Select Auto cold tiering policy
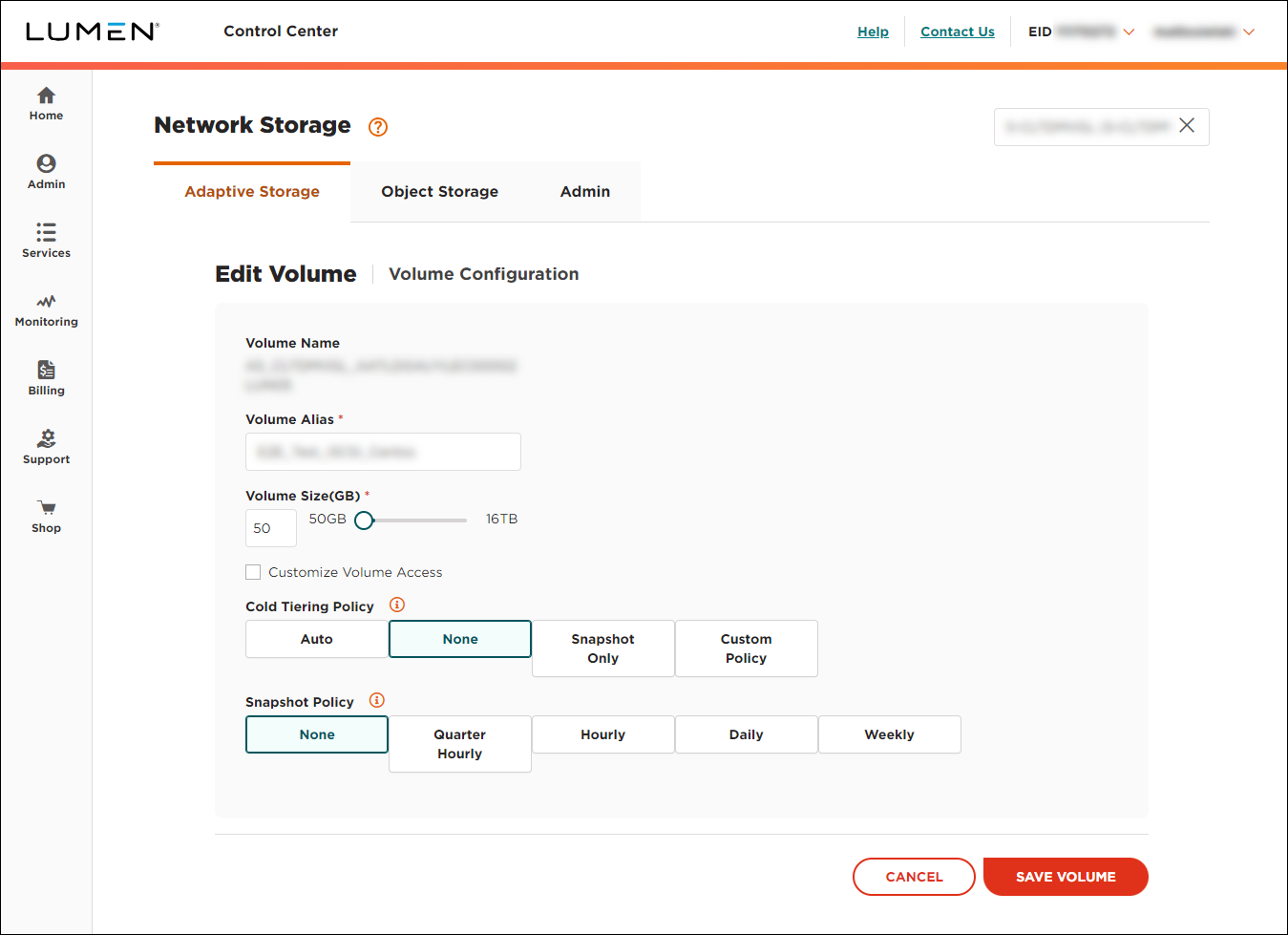This screenshot has width=1288, height=935. (x=317, y=639)
